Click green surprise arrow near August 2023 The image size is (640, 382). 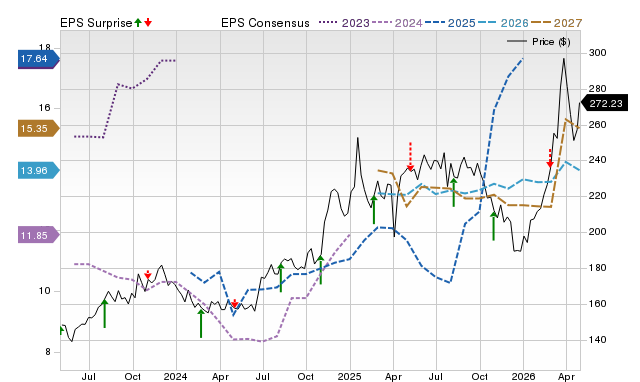pyautogui.click(x=104, y=313)
